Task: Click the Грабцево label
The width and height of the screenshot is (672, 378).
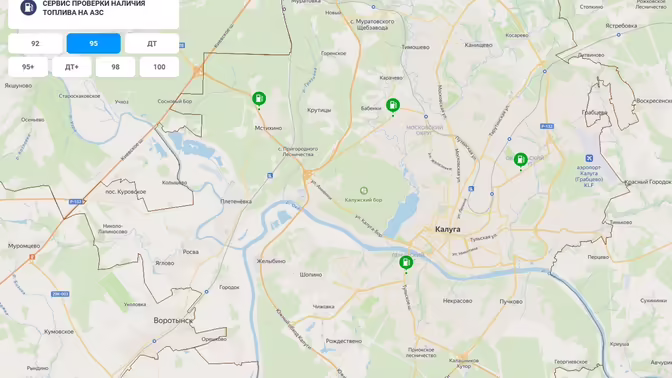Action: point(594,113)
